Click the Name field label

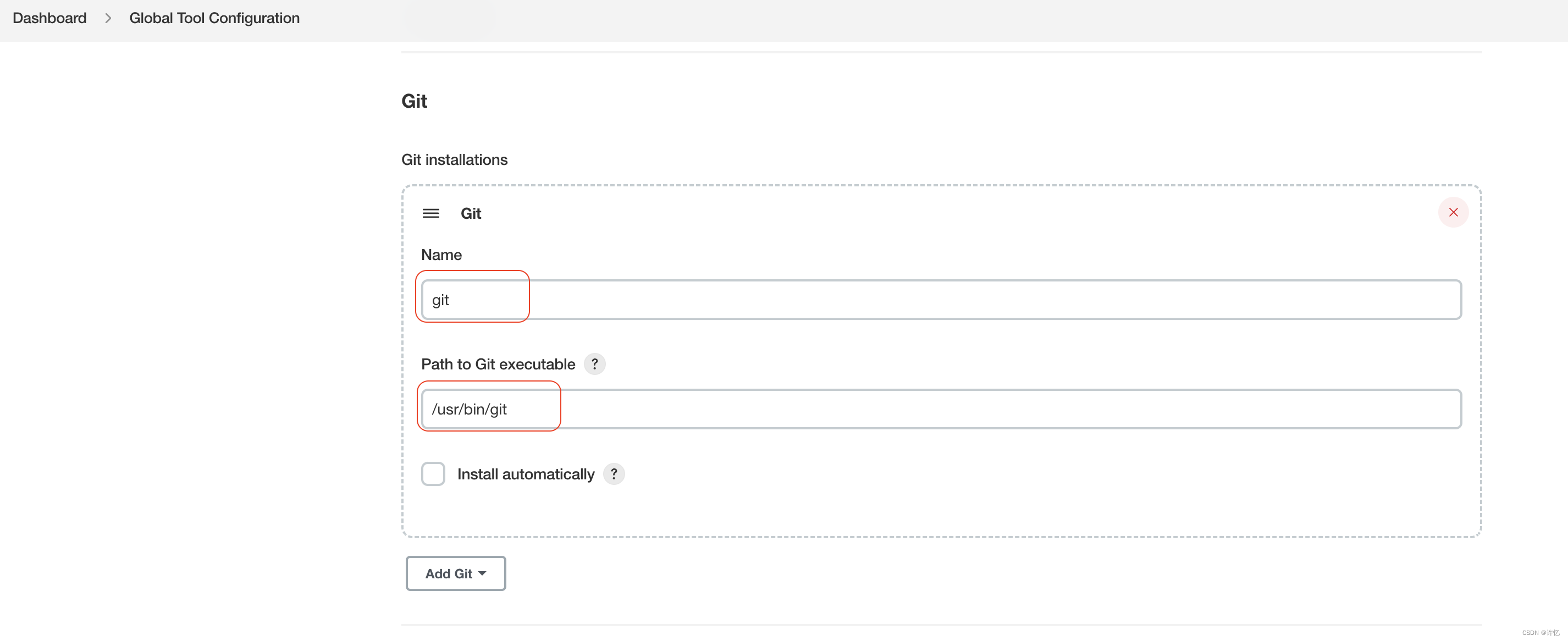point(441,255)
